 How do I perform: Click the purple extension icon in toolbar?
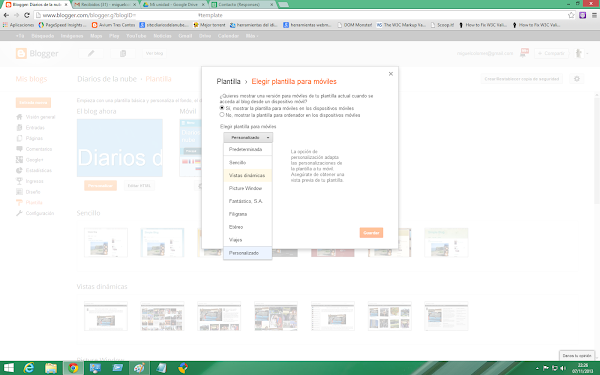(582, 15)
